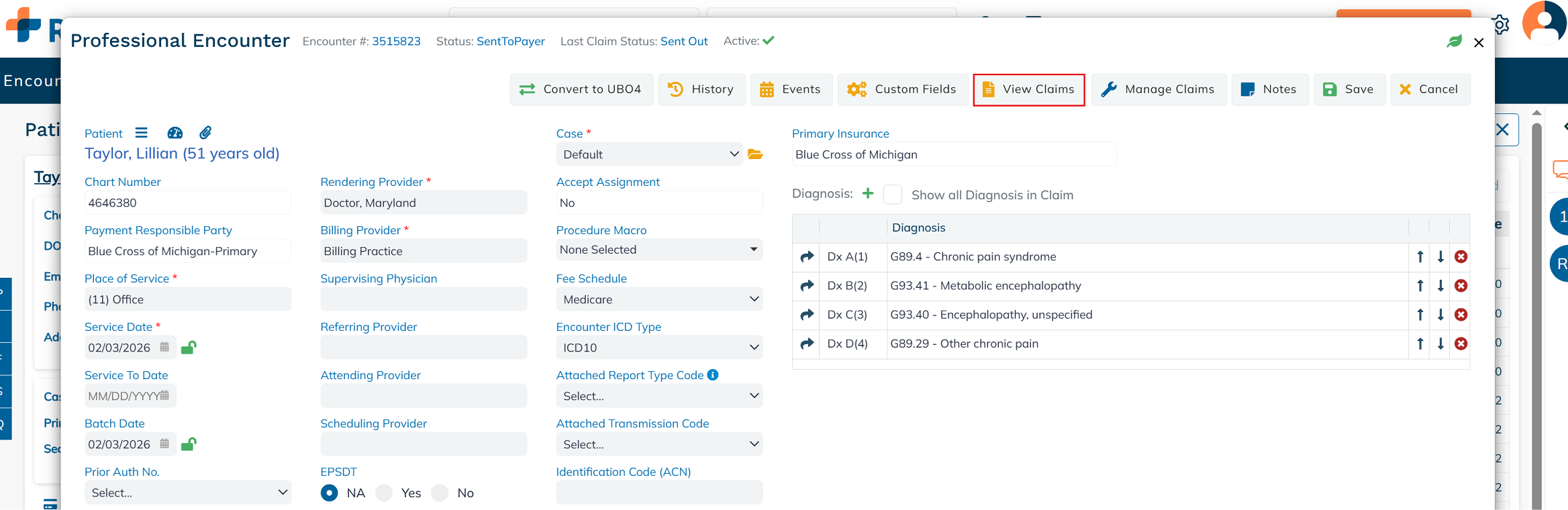Image resolution: width=1568 pixels, height=510 pixels.
Task: Open the History toolbar item
Action: click(x=701, y=89)
